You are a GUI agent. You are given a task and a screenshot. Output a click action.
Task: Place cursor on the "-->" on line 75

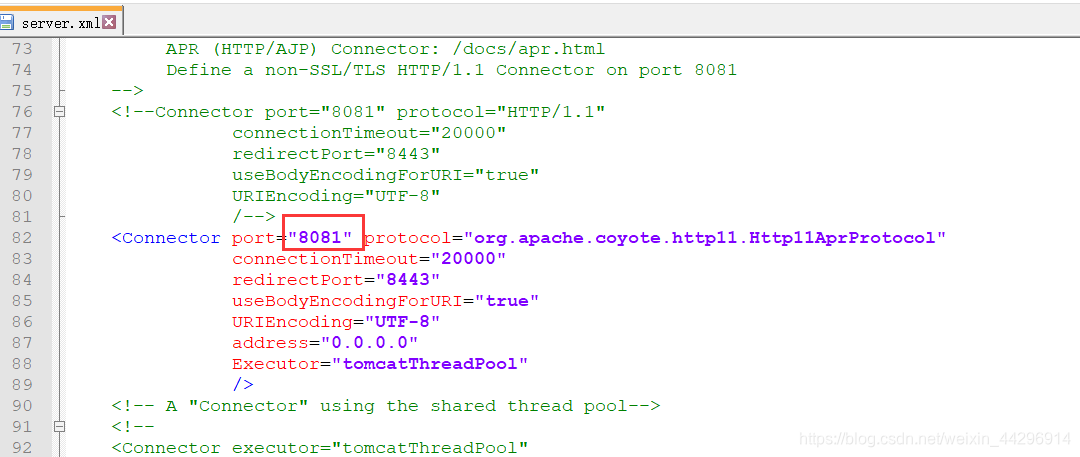[127, 91]
